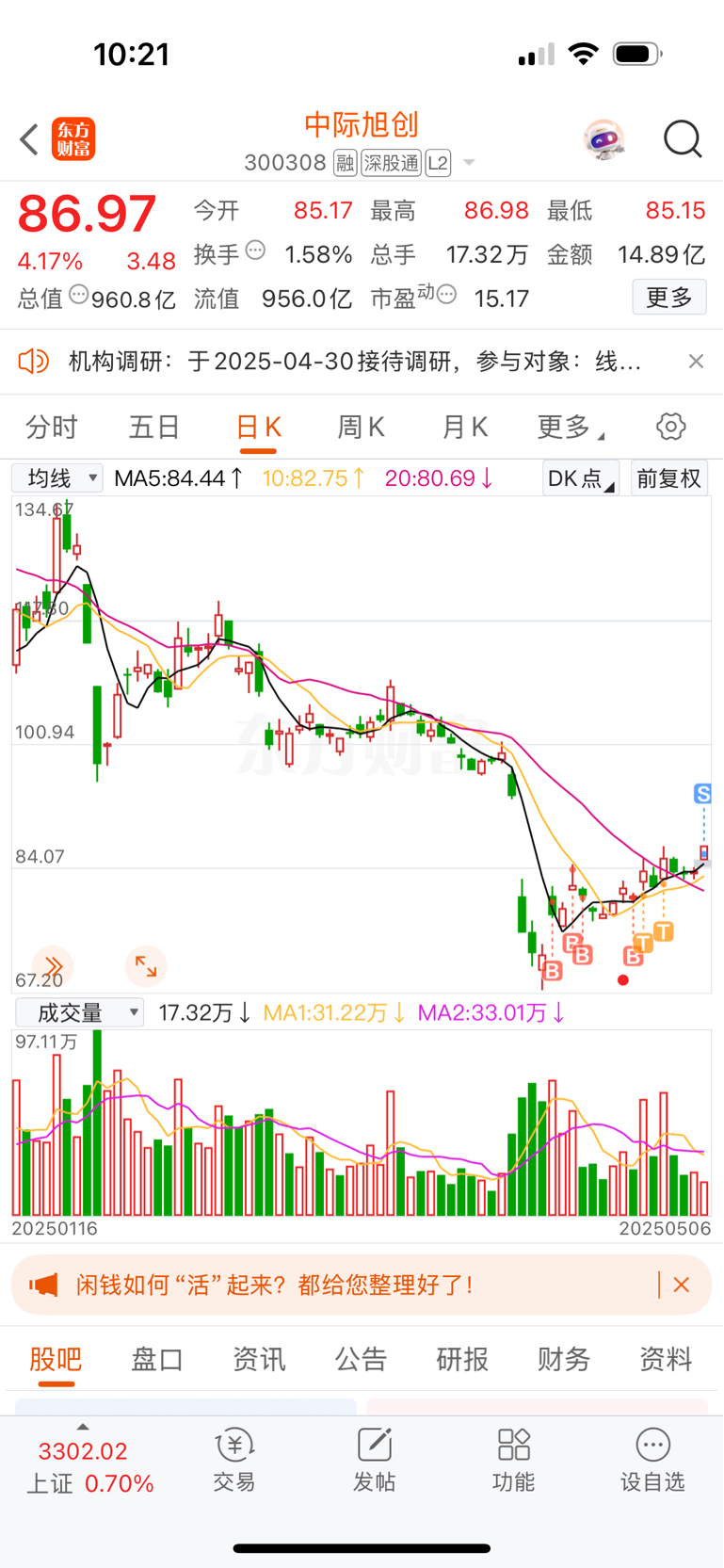Read the 机构调研 news ticker text
The height and width of the screenshot is (1568, 724).
tap(356, 362)
